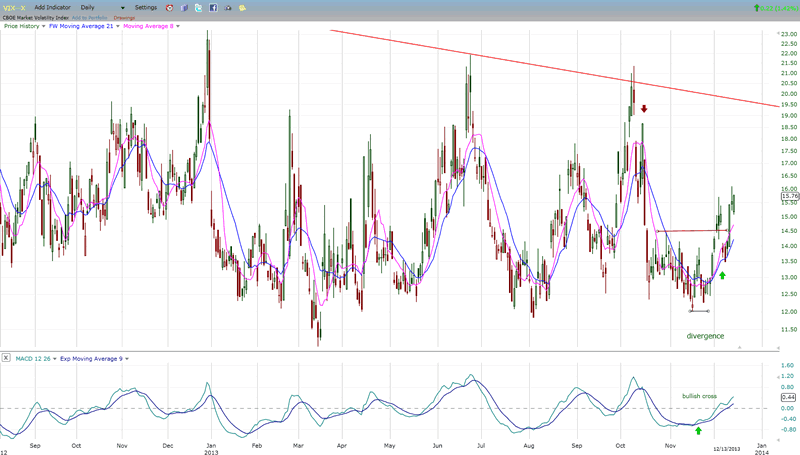
Task: Click the dark red down arrow marker
Action: tap(645, 108)
